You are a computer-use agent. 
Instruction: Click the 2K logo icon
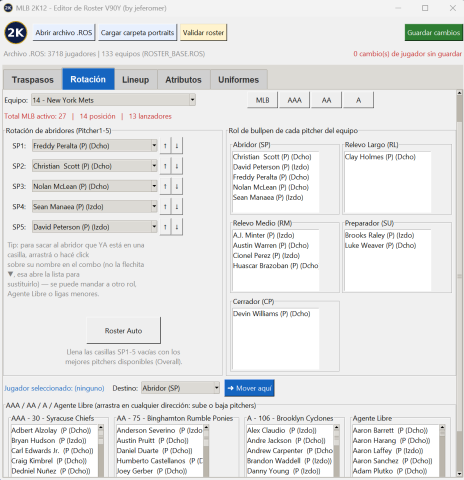point(16,32)
